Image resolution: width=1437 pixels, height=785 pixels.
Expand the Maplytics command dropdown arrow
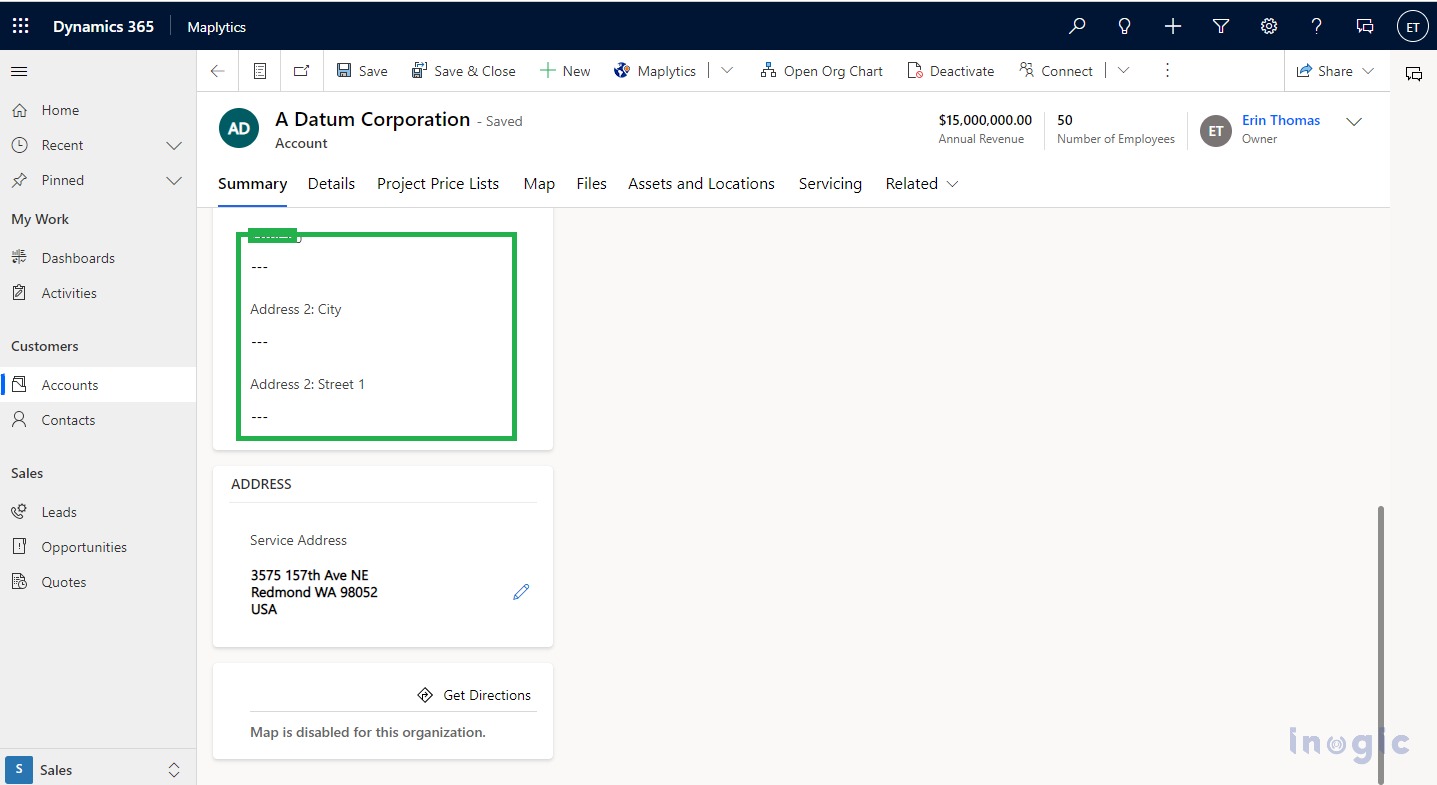coord(727,71)
